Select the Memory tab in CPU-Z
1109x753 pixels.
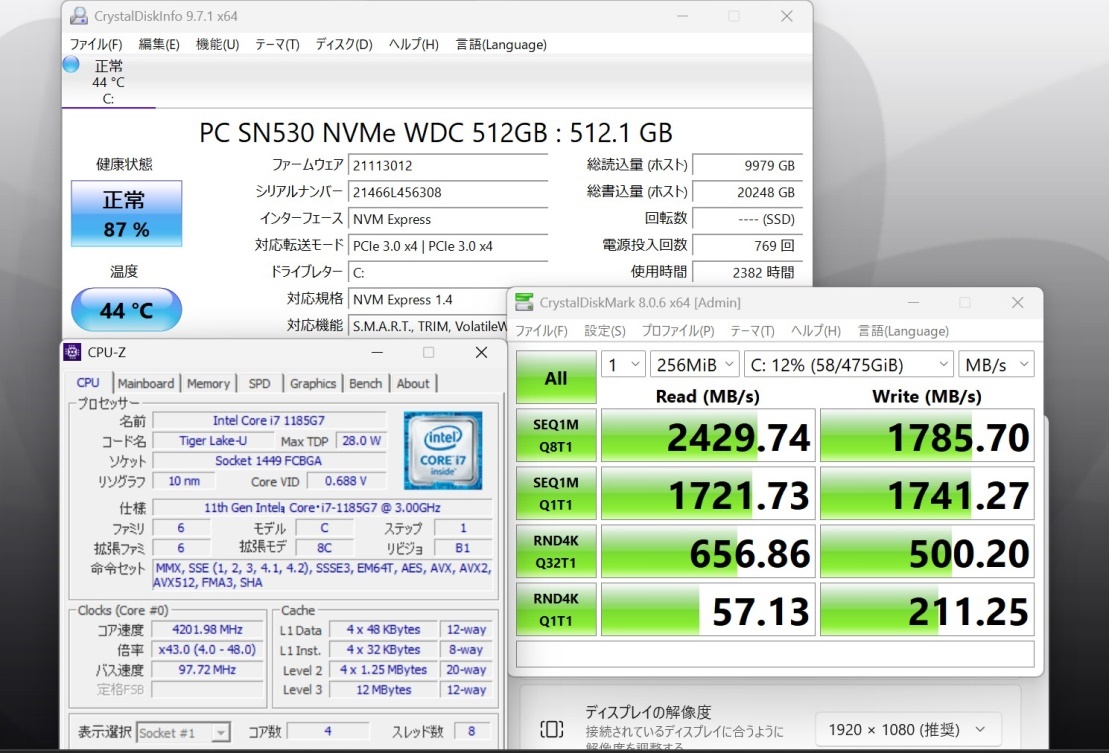pyautogui.click(x=209, y=383)
